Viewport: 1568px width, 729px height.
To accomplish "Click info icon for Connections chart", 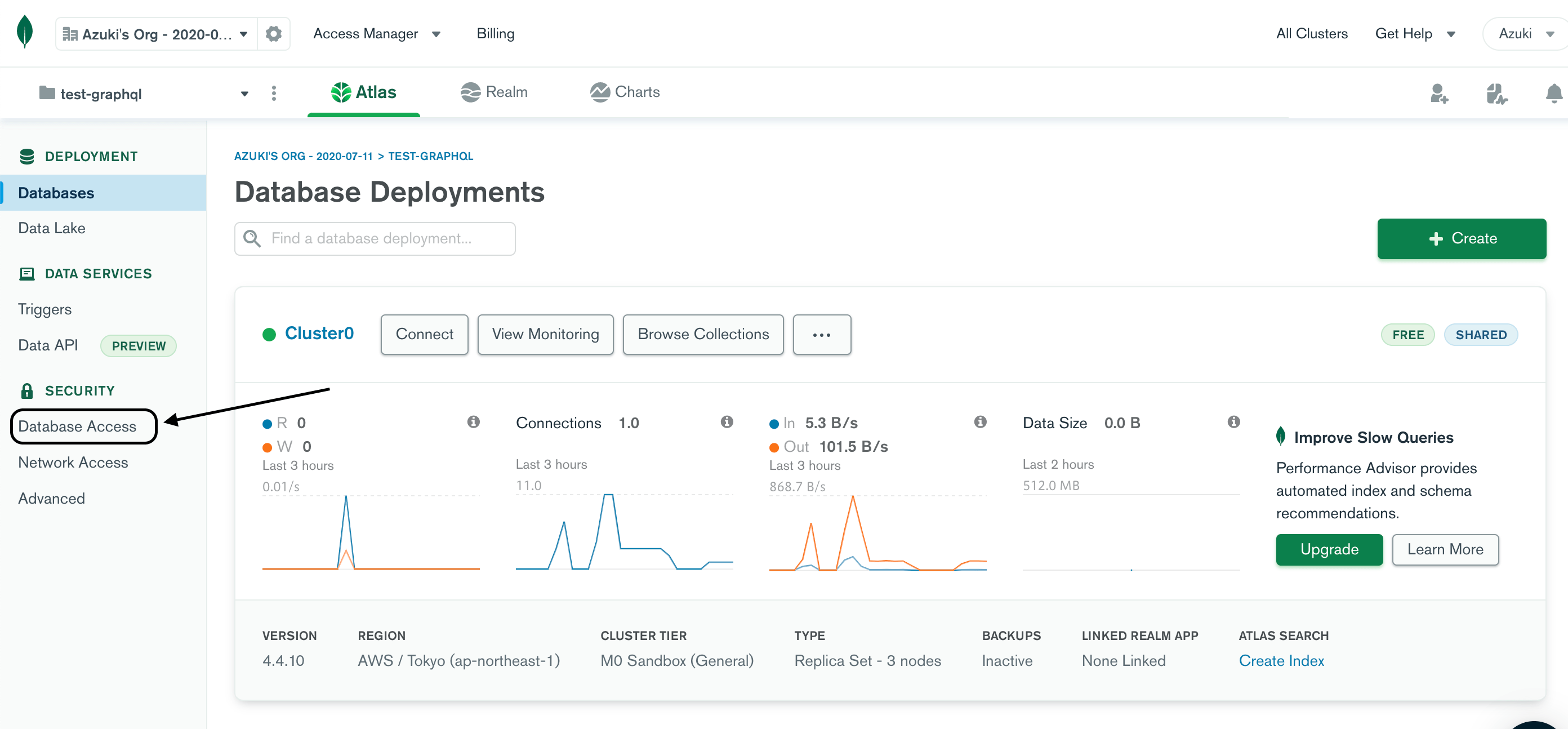I will (x=727, y=421).
